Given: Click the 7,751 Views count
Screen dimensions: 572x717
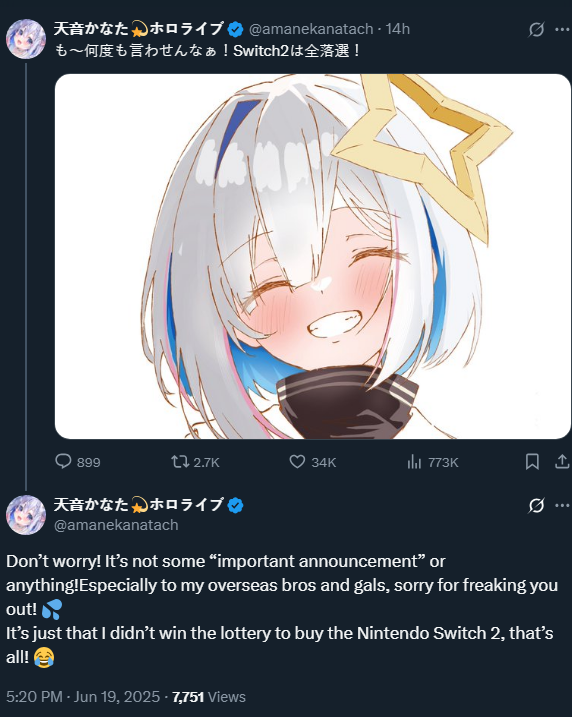Looking at the screenshot, I should click(209, 696).
